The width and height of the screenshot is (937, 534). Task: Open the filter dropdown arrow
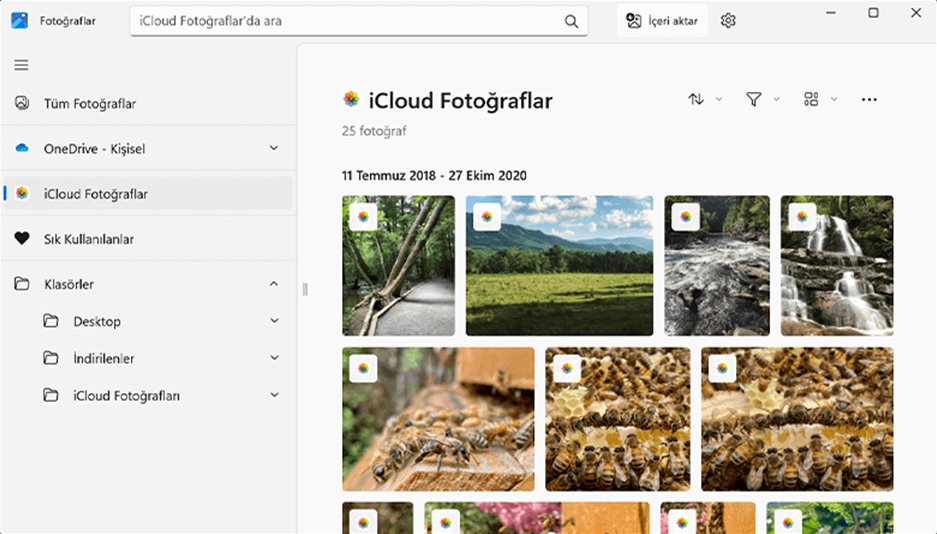[x=777, y=99]
